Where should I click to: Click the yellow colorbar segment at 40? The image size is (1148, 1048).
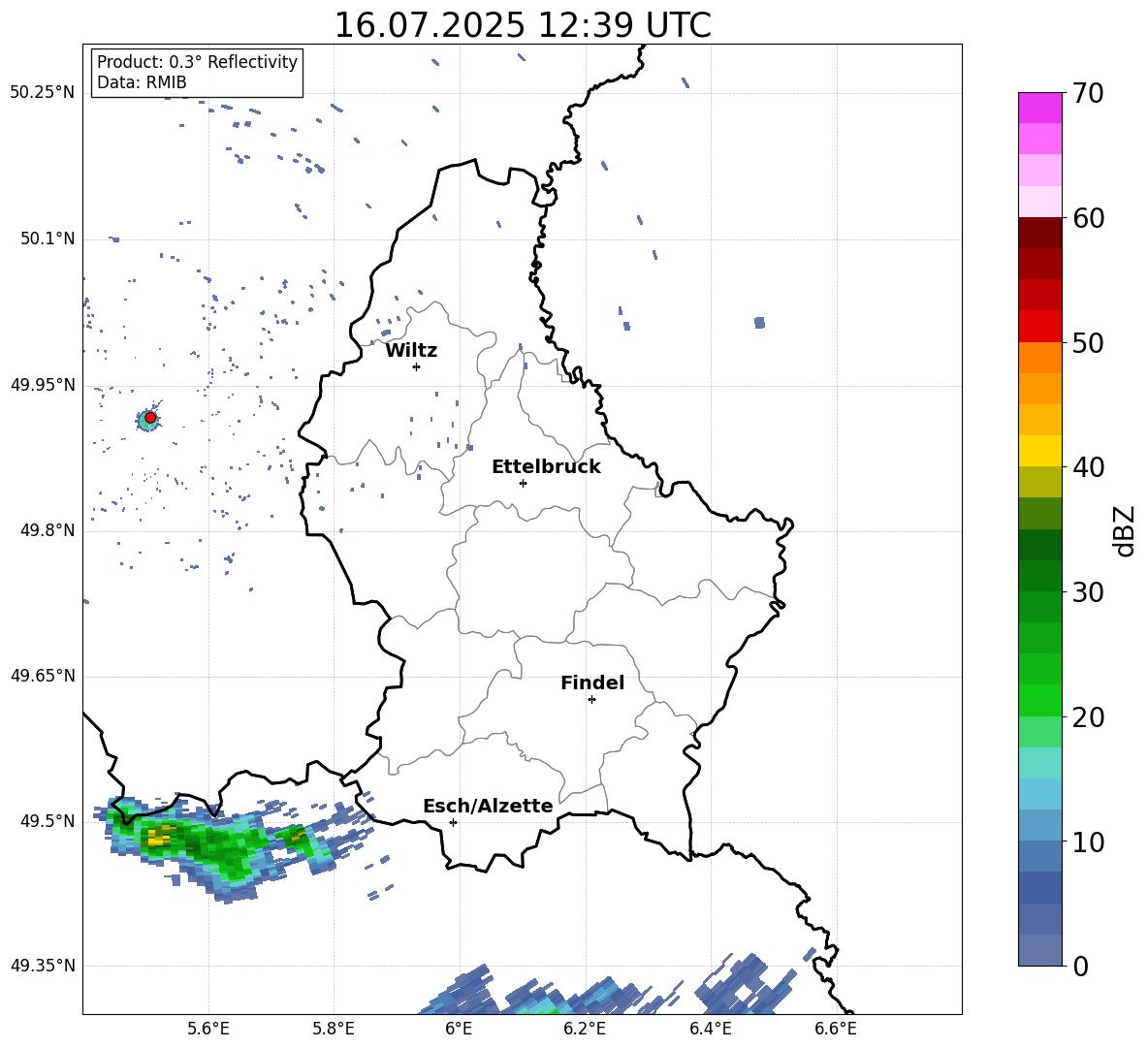click(1039, 451)
